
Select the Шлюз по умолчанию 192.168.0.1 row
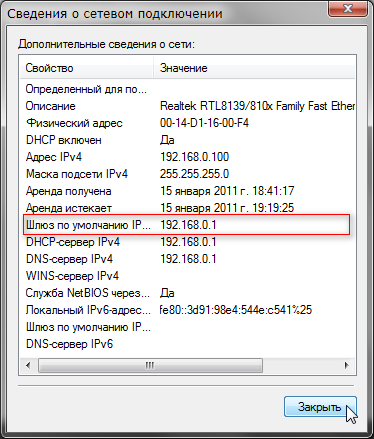pos(188,225)
